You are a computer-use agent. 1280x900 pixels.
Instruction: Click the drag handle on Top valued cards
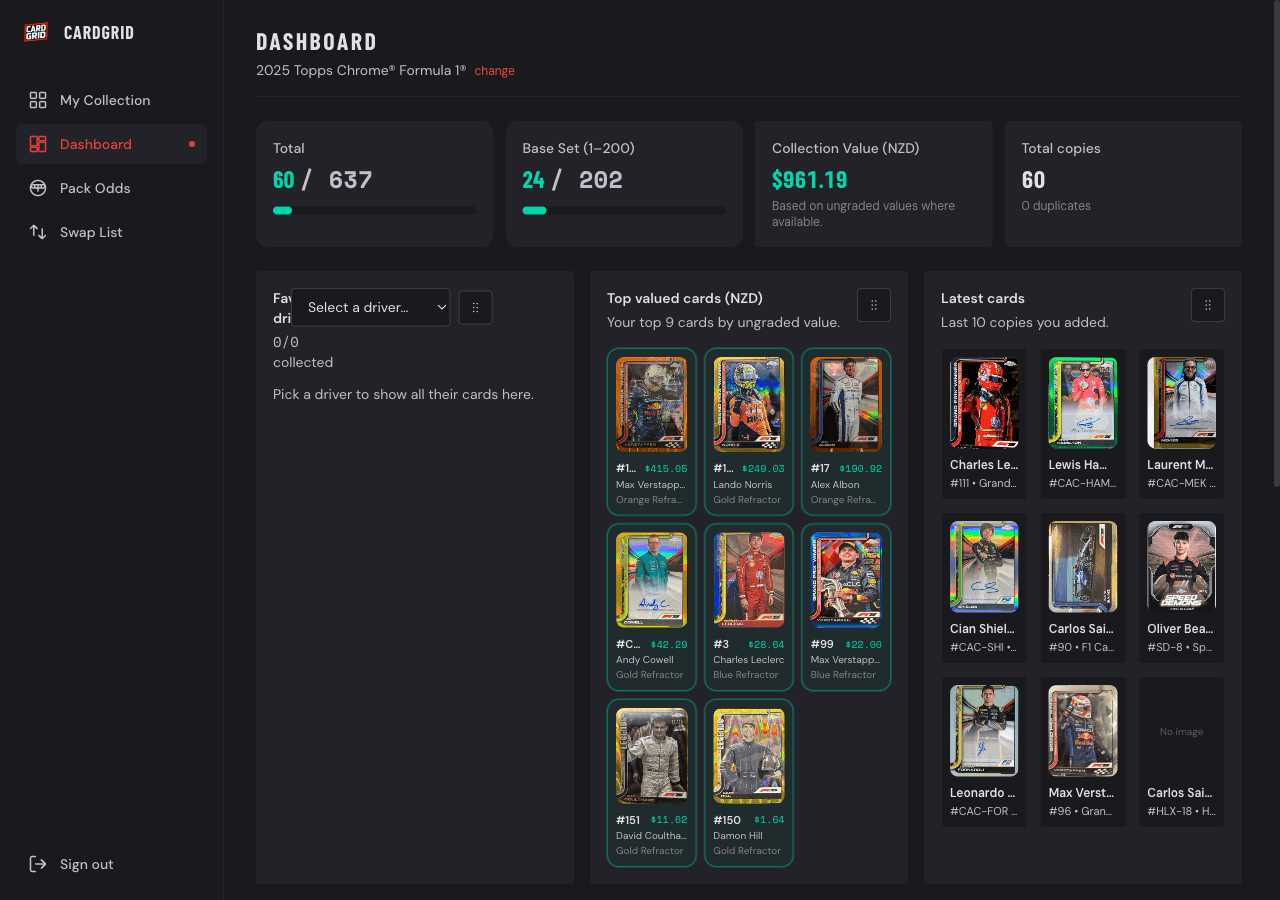[874, 305]
